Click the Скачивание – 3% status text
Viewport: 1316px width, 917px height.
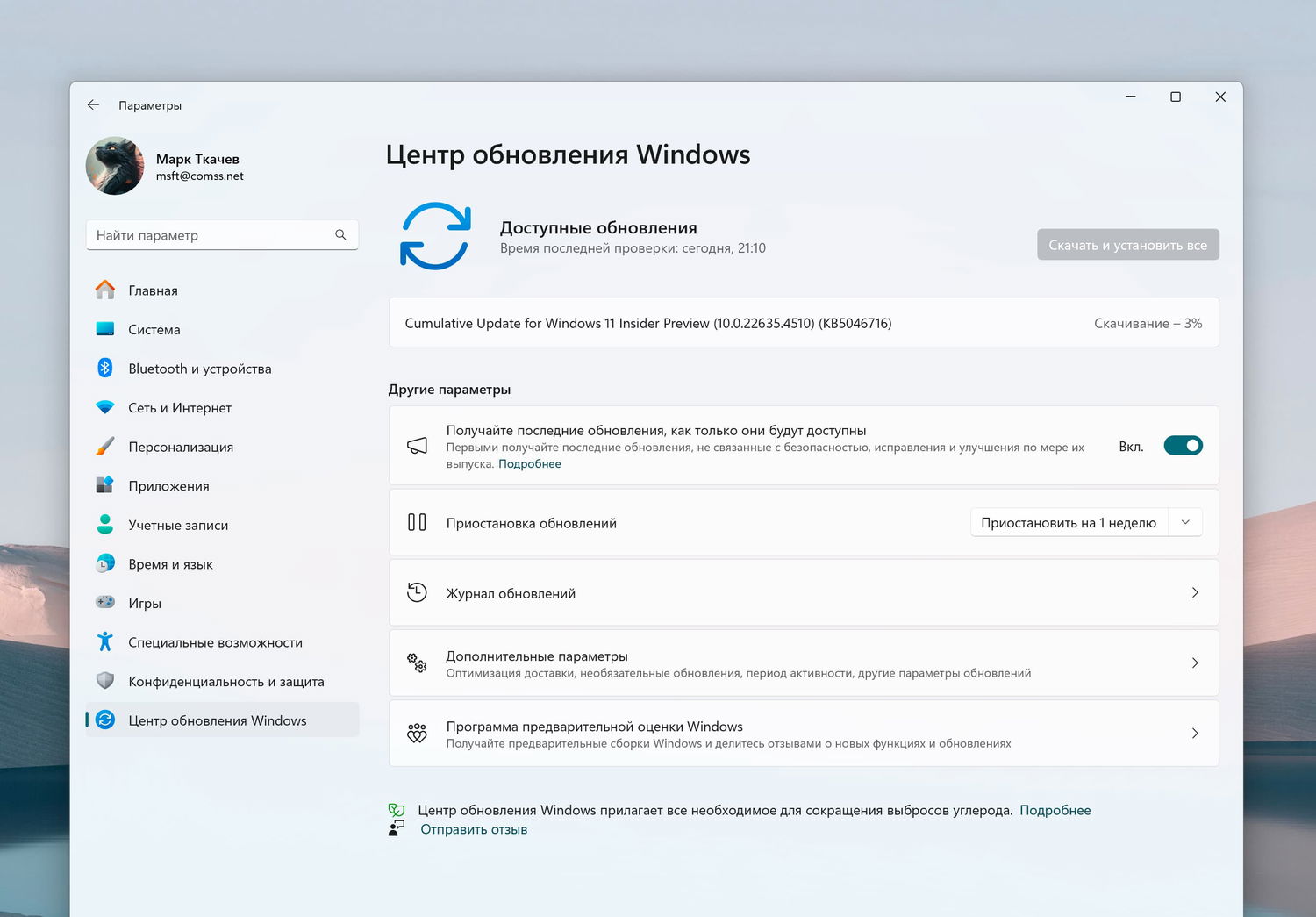(1148, 323)
